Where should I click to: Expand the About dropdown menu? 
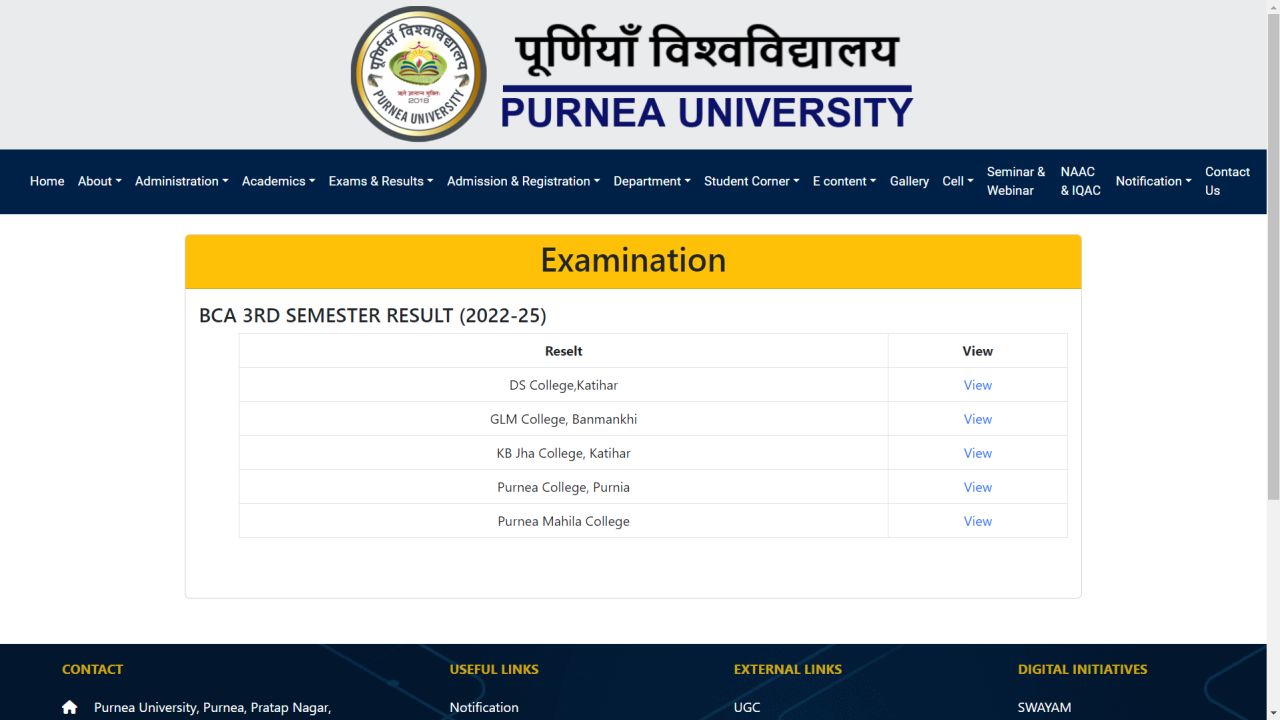(100, 181)
